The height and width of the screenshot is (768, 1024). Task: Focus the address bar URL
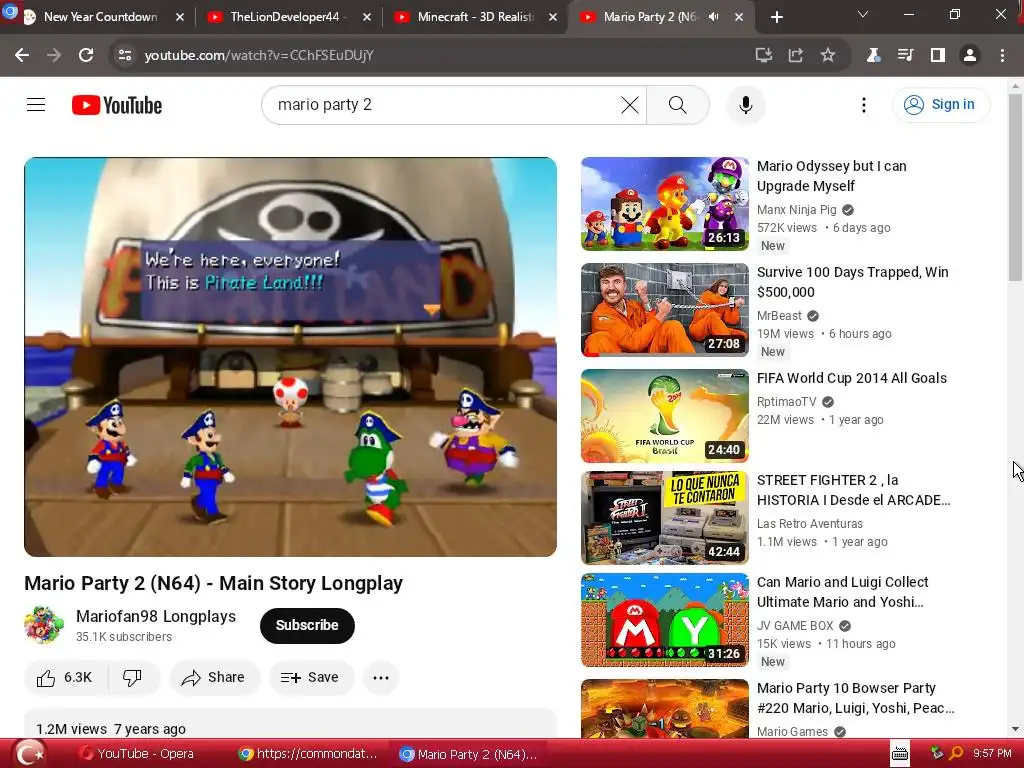point(259,56)
